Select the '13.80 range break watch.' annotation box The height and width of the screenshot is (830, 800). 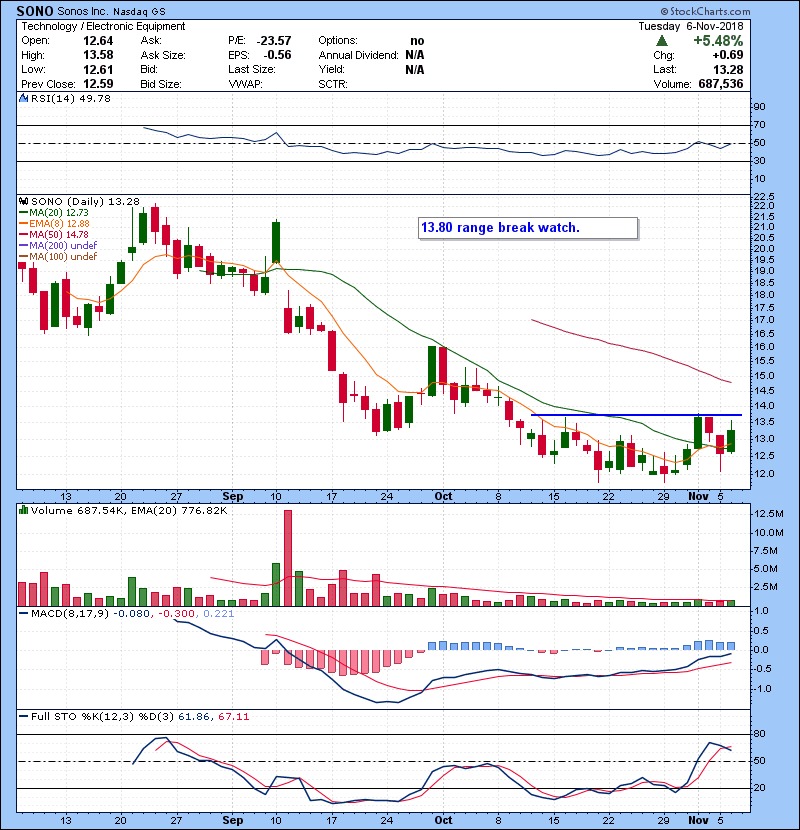528,228
